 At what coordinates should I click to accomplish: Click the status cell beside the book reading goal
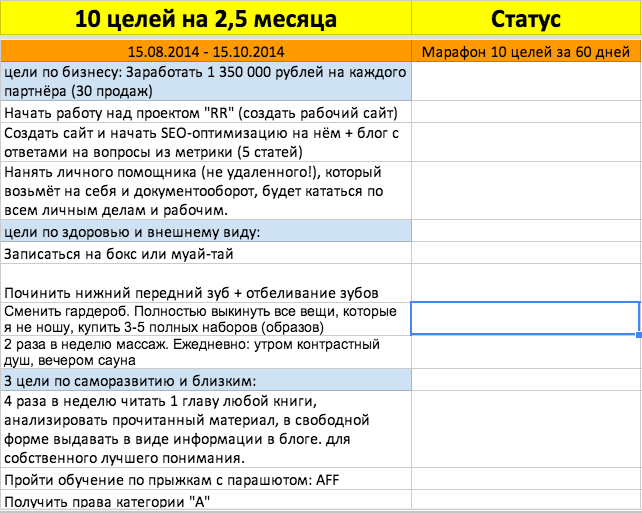(x=526, y=429)
